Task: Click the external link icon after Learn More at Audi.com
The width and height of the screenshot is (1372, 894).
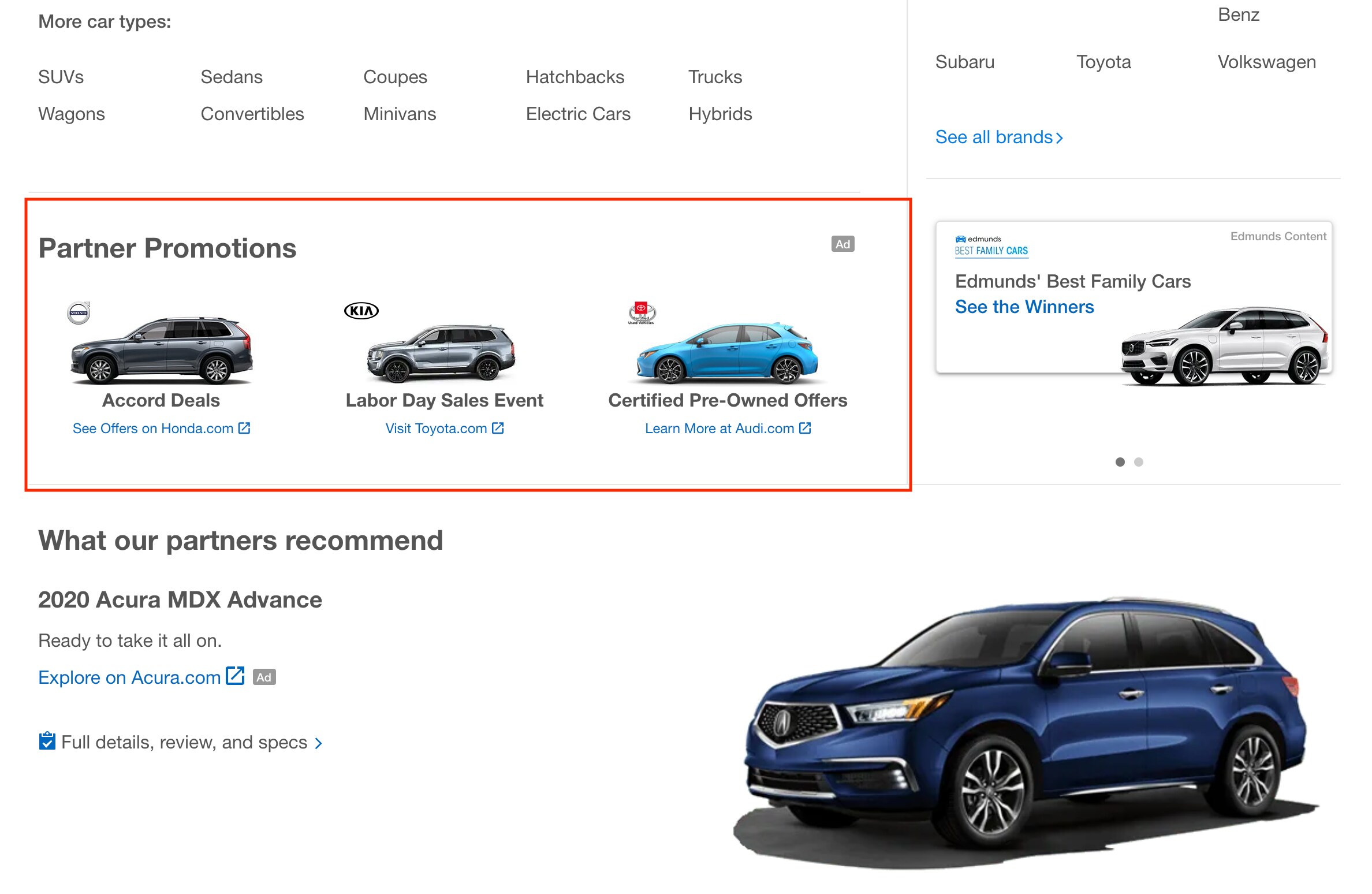Action: point(805,428)
